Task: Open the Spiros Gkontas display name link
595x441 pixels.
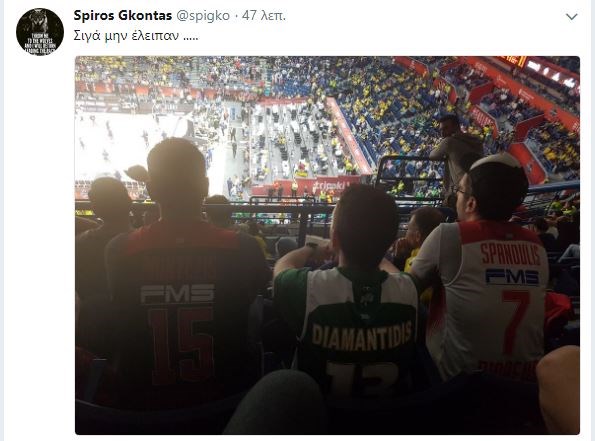Action: pyautogui.click(x=123, y=16)
